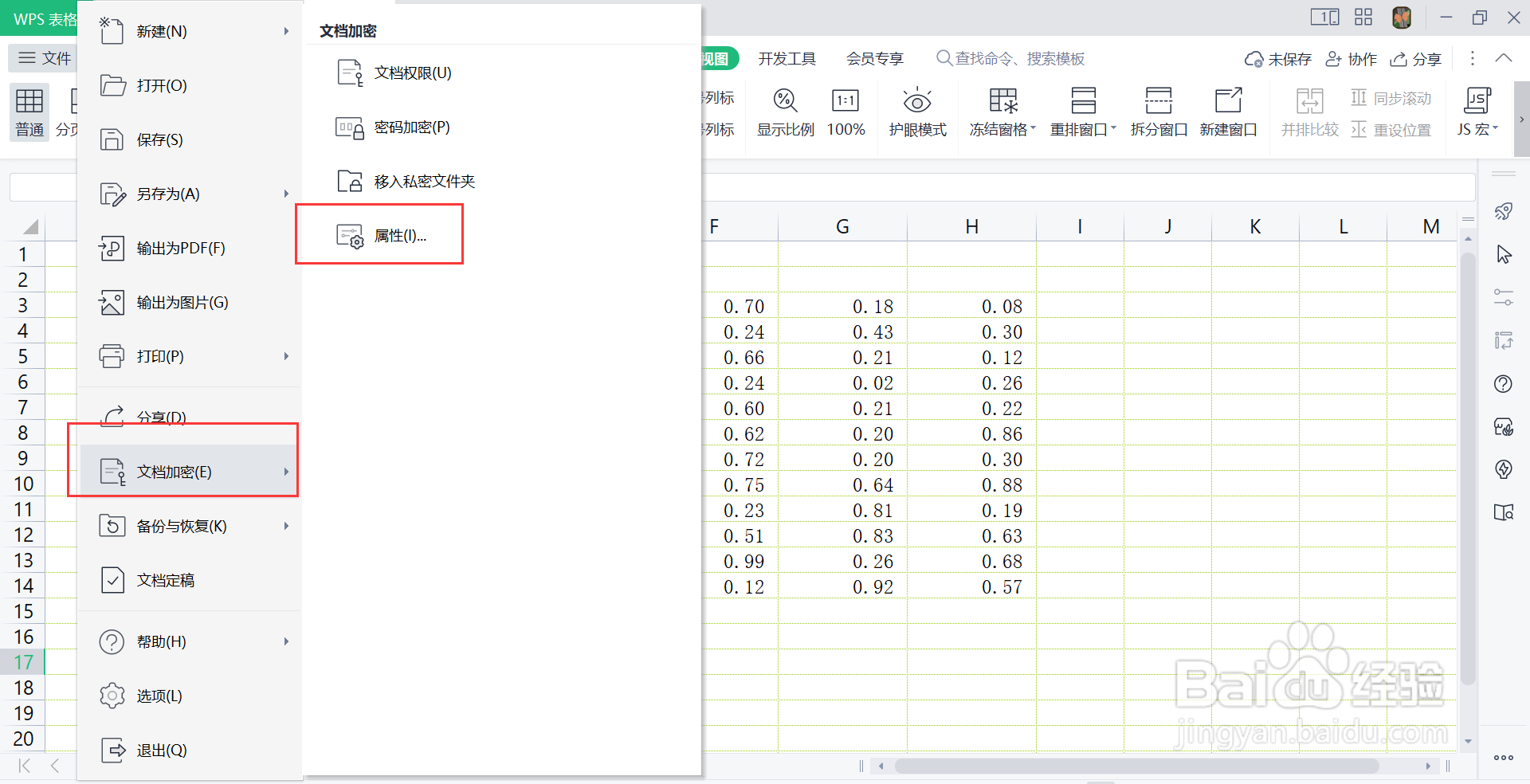This screenshot has height=784, width=1530.
Task: Click 拆分窗口 to split the window
Action: tap(1159, 112)
